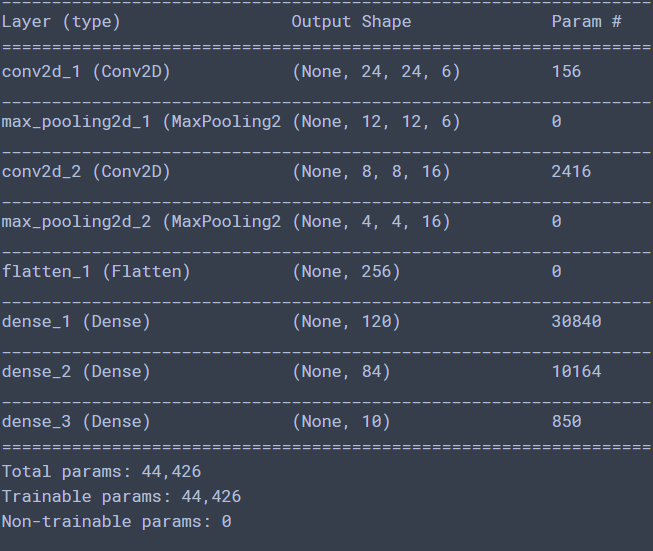The height and width of the screenshot is (551, 653).
Task: Click the shape '(None, 256)'
Action: 346,272
